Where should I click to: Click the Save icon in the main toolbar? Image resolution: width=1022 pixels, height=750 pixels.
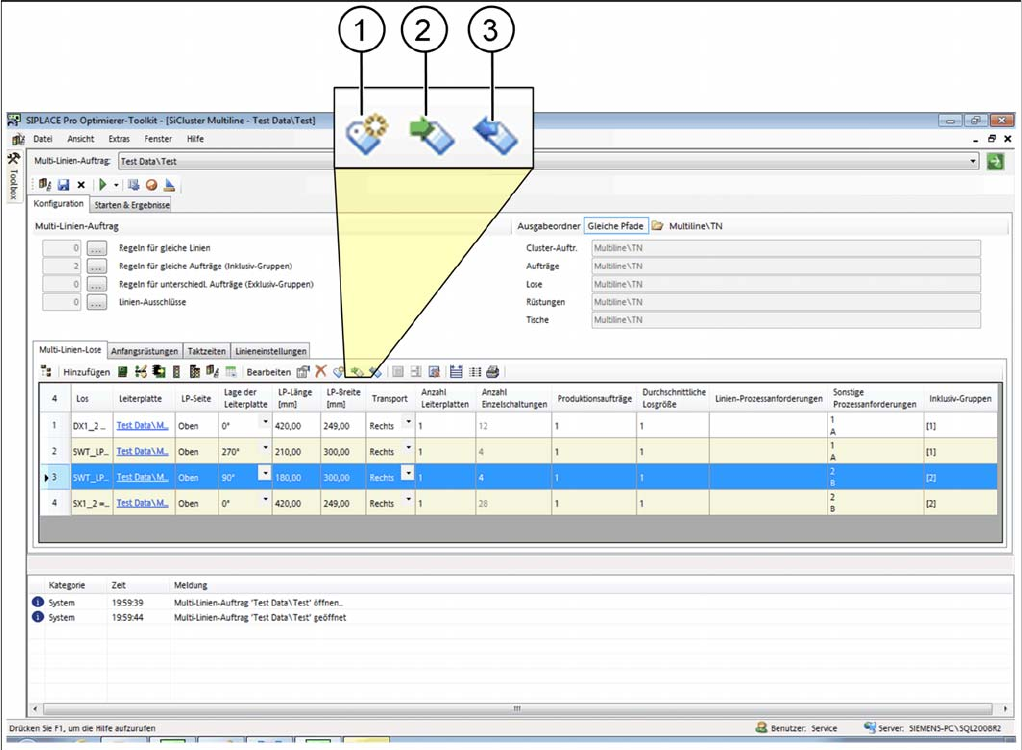[63, 185]
